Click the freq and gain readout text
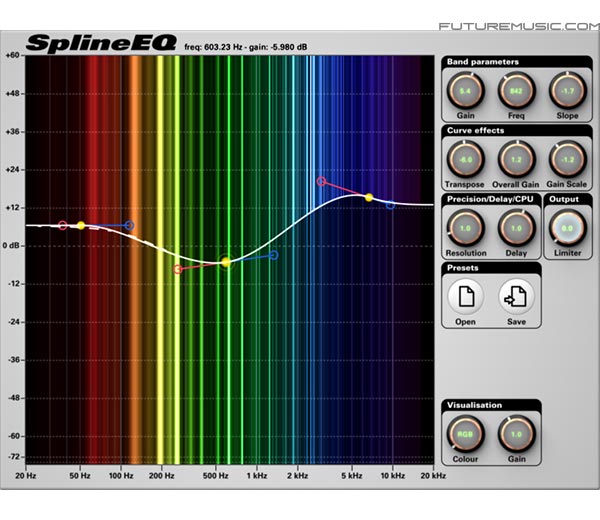 point(246,47)
